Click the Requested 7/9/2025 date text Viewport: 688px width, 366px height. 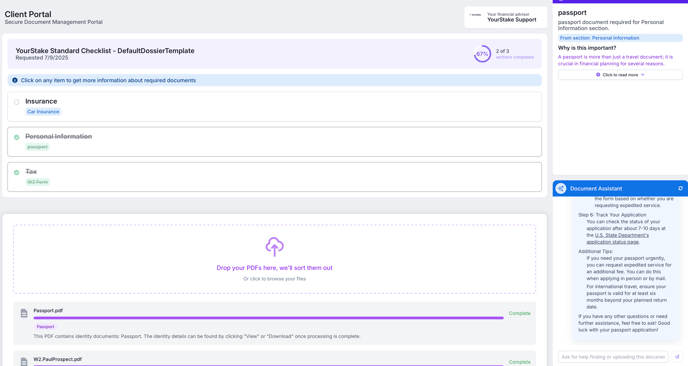click(x=42, y=58)
